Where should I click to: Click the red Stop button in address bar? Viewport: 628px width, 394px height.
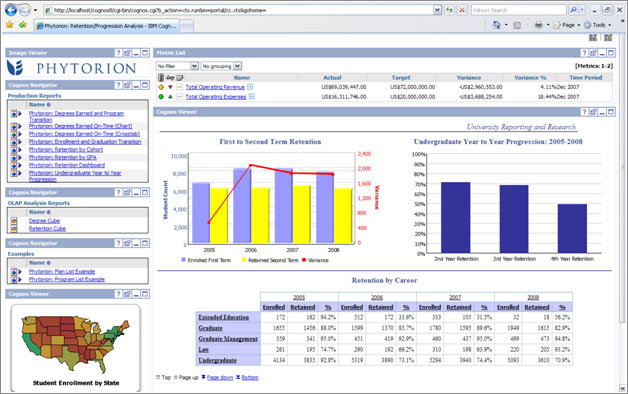tap(462, 10)
